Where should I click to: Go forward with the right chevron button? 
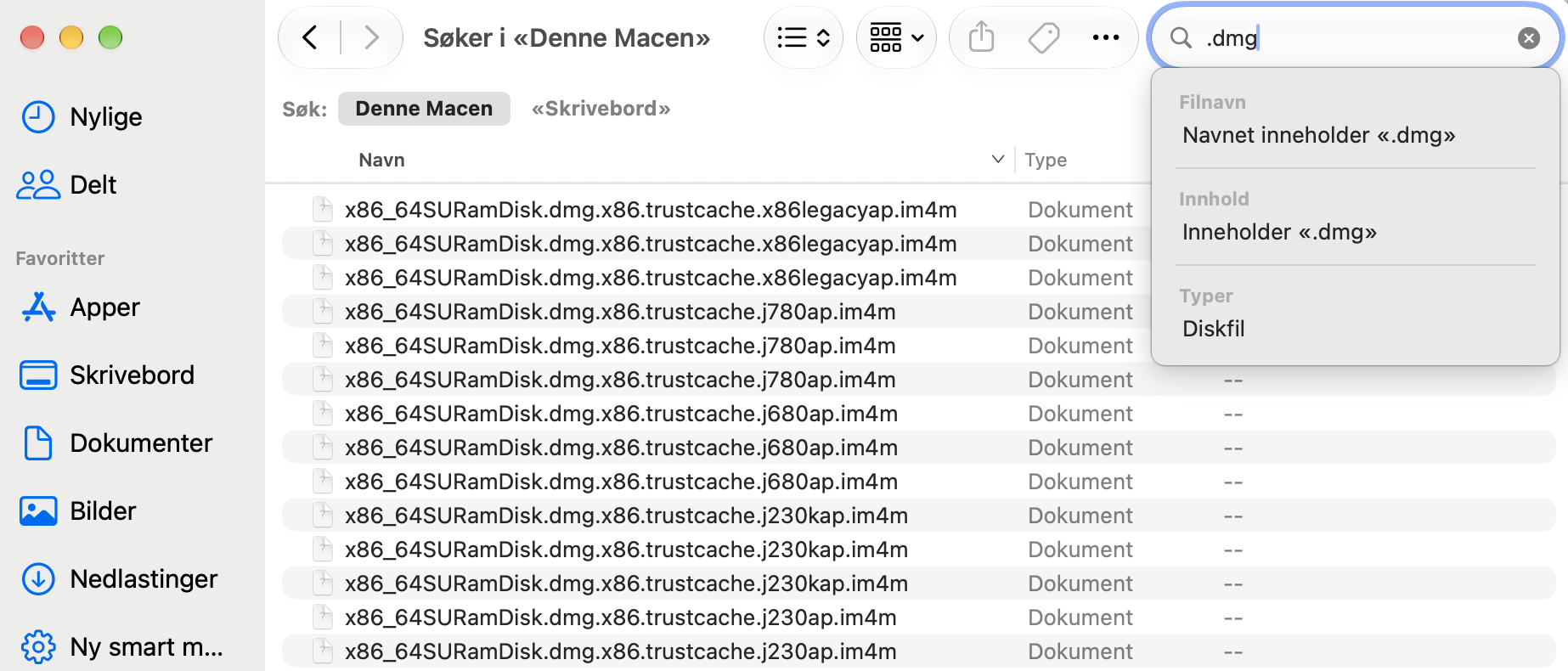click(371, 37)
